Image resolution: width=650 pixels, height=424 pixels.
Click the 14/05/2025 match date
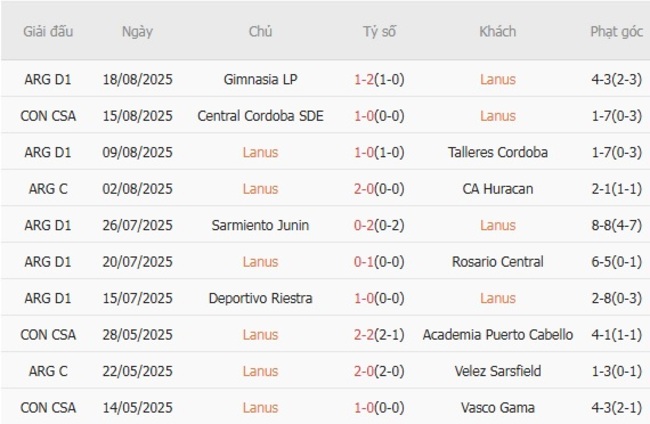click(x=137, y=407)
